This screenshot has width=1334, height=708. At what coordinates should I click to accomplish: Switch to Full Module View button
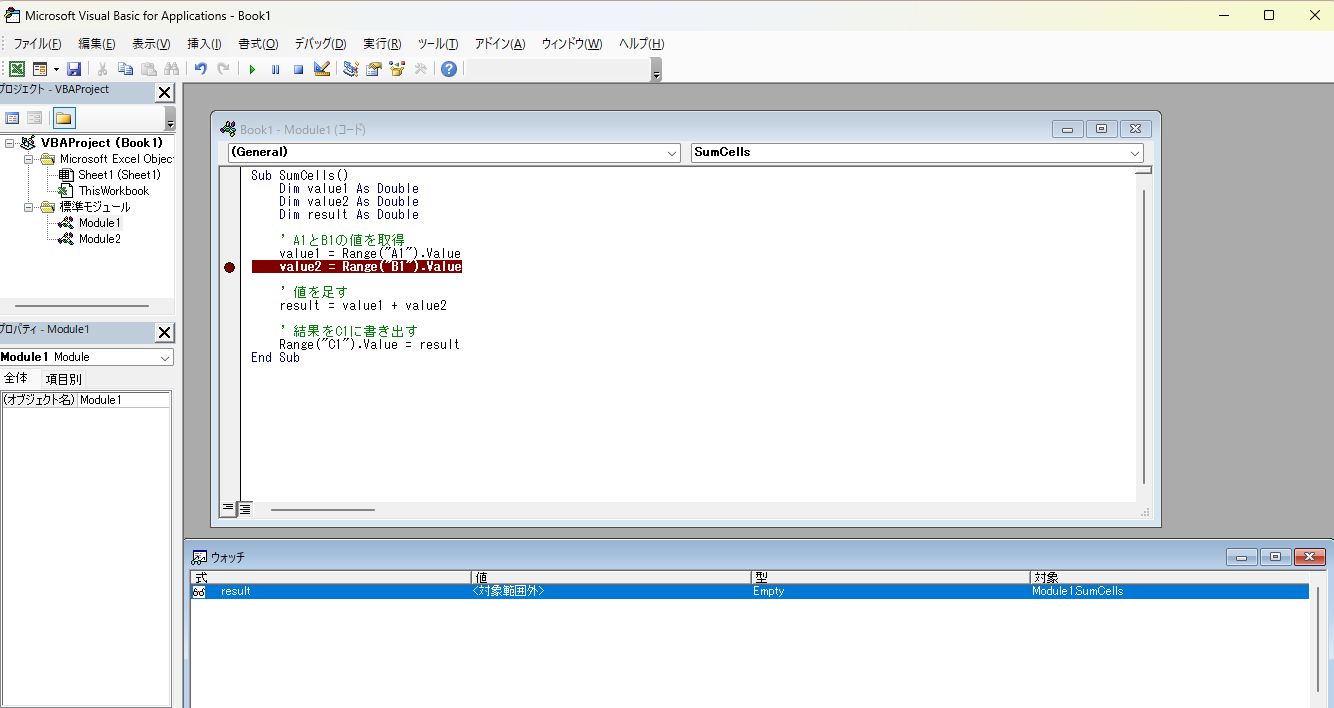tap(245, 508)
